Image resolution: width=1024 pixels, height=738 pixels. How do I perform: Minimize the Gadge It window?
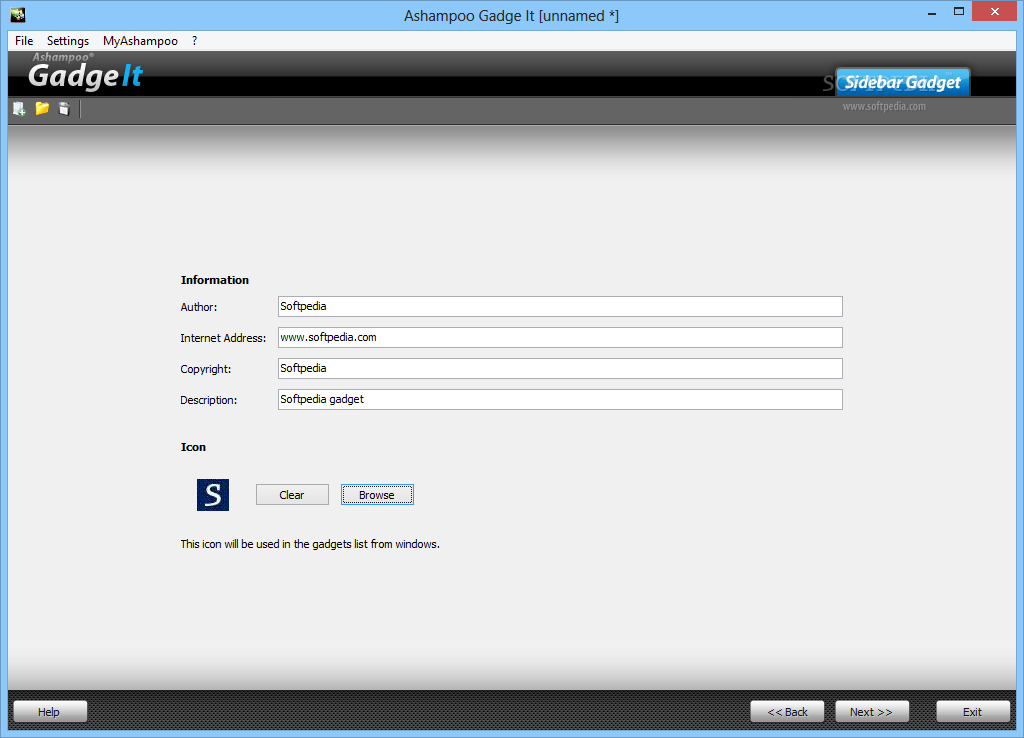pyautogui.click(x=932, y=12)
